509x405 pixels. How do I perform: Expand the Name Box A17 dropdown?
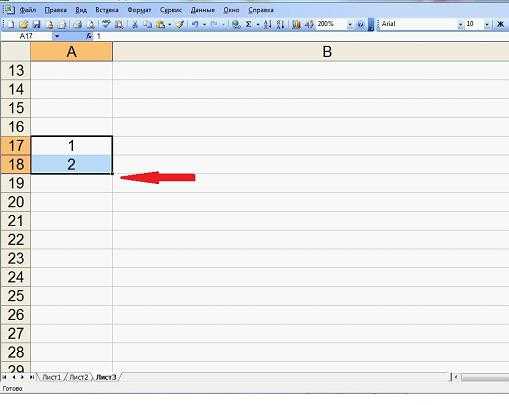pyautogui.click(x=57, y=36)
